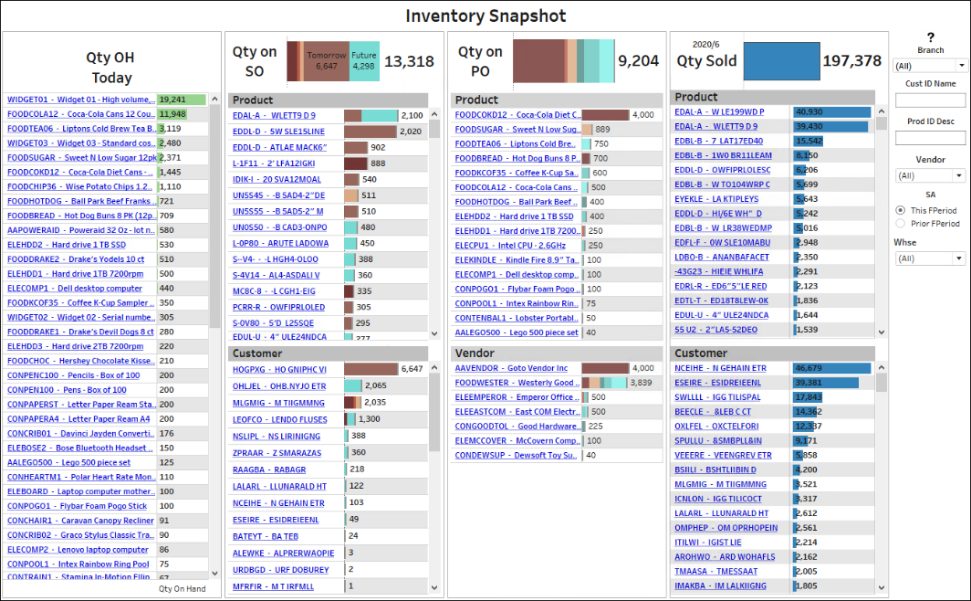Open the Vendor filter dropdown

point(930,176)
